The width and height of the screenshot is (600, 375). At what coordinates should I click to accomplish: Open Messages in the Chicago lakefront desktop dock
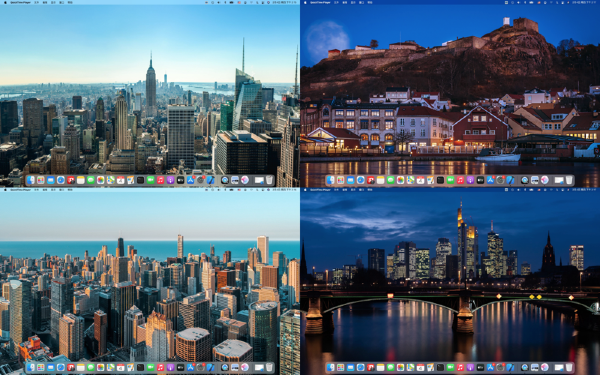91,367
